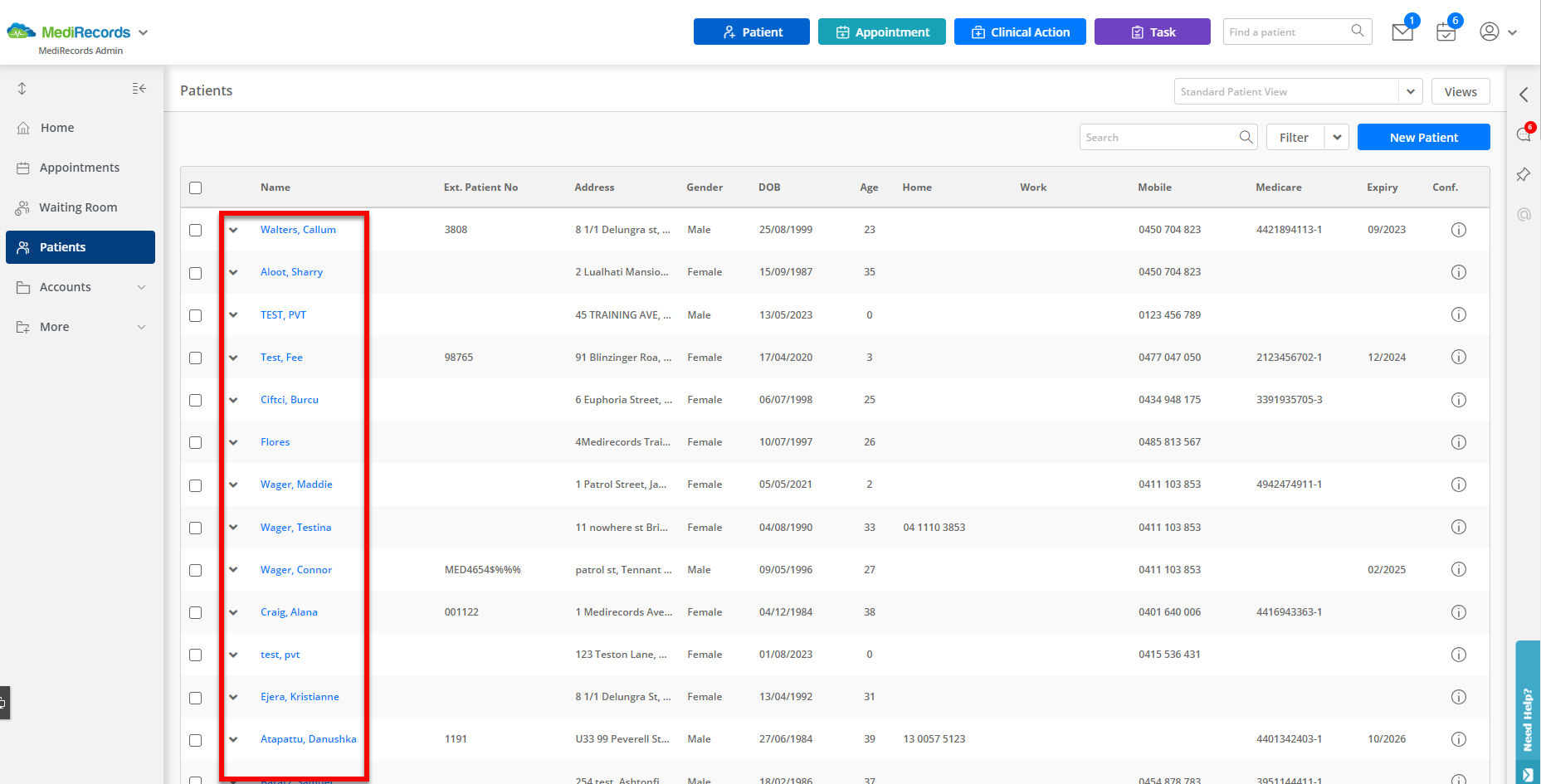Select checkbox for Wager, Maddie
The image size is (1541, 784).
click(196, 485)
